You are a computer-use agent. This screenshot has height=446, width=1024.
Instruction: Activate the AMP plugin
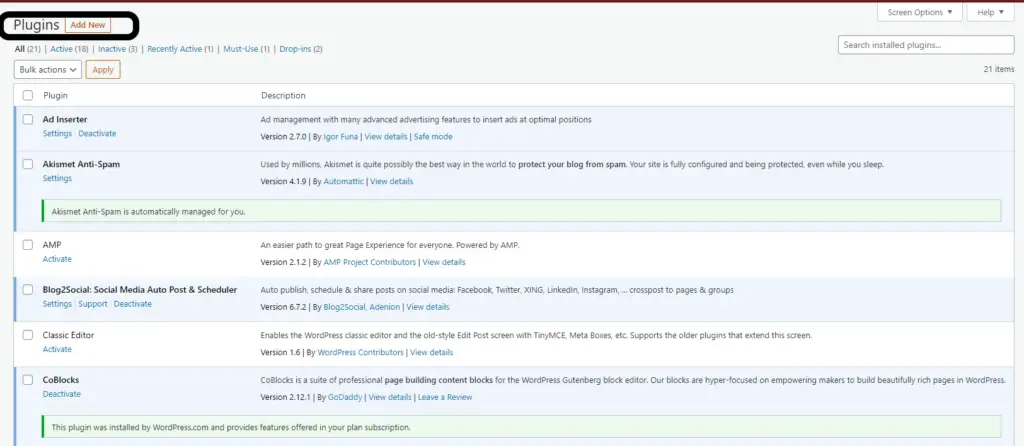coord(57,259)
